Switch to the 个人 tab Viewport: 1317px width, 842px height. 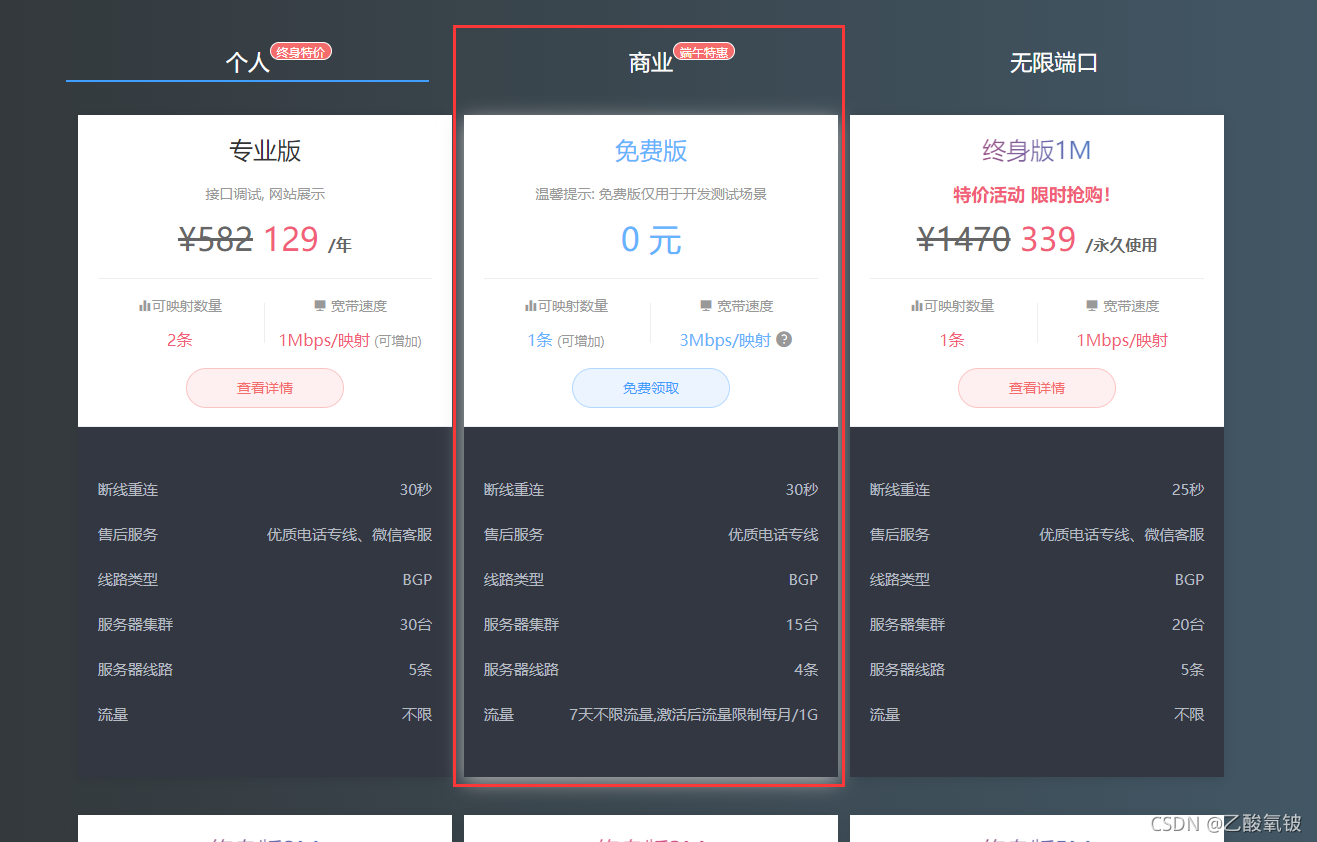[247, 62]
